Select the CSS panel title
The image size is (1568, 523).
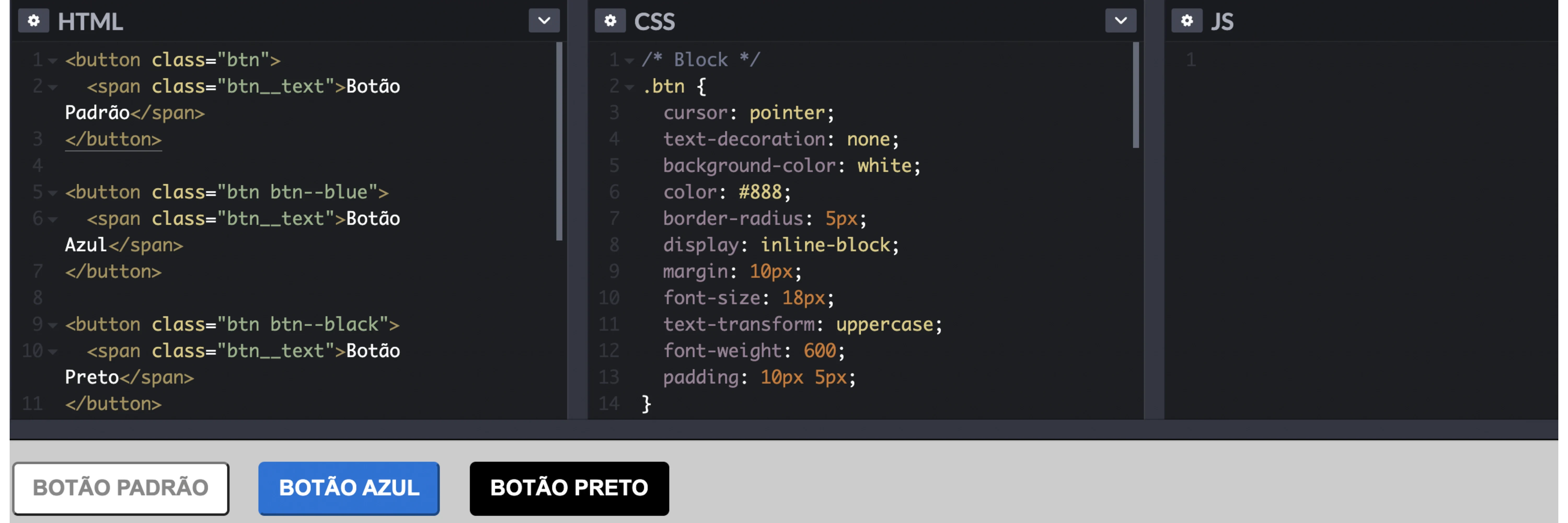tap(654, 21)
